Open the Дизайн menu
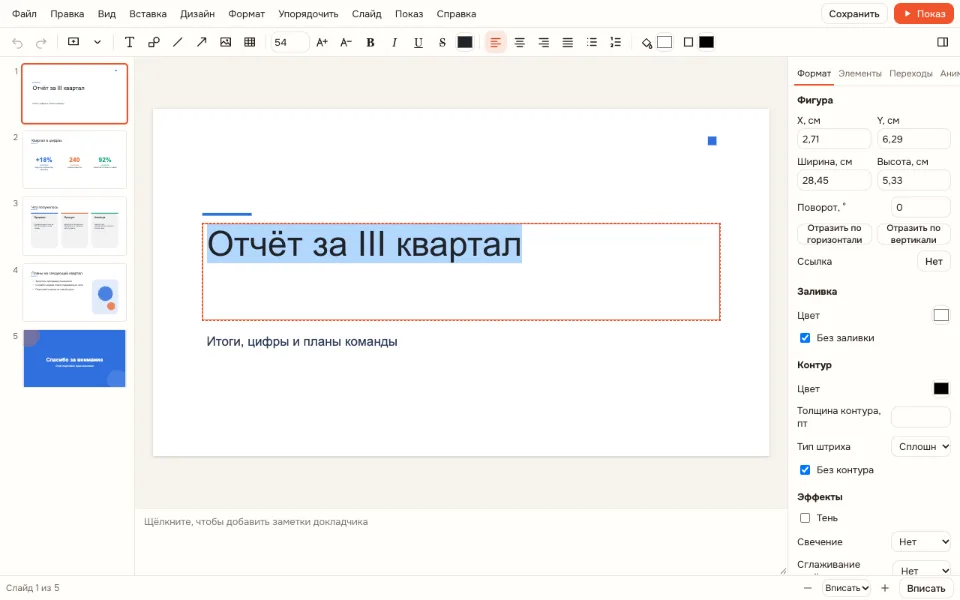 [197, 13]
